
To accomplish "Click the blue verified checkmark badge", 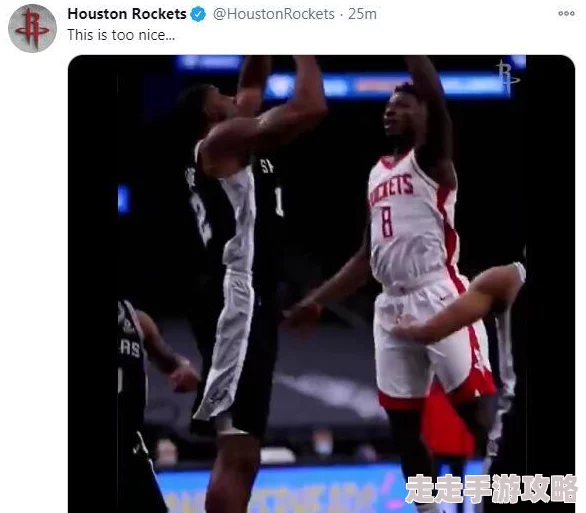I will point(198,14).
